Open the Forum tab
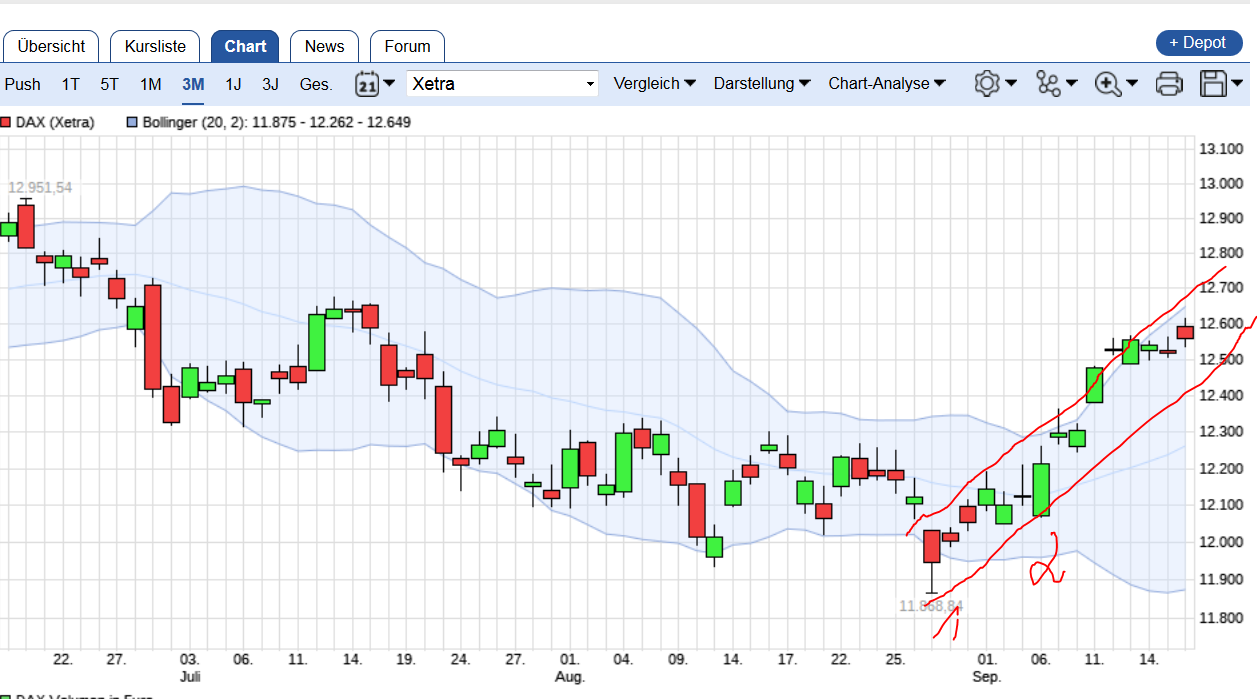Screen dimensions: 1257x699 407,46
